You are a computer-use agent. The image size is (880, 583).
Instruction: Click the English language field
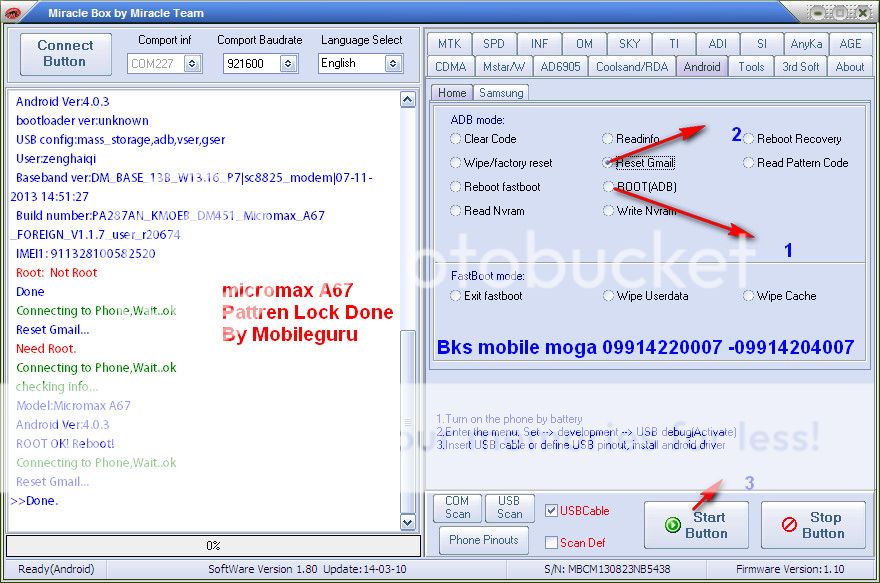pyautogui.click(x=352, y=63)
